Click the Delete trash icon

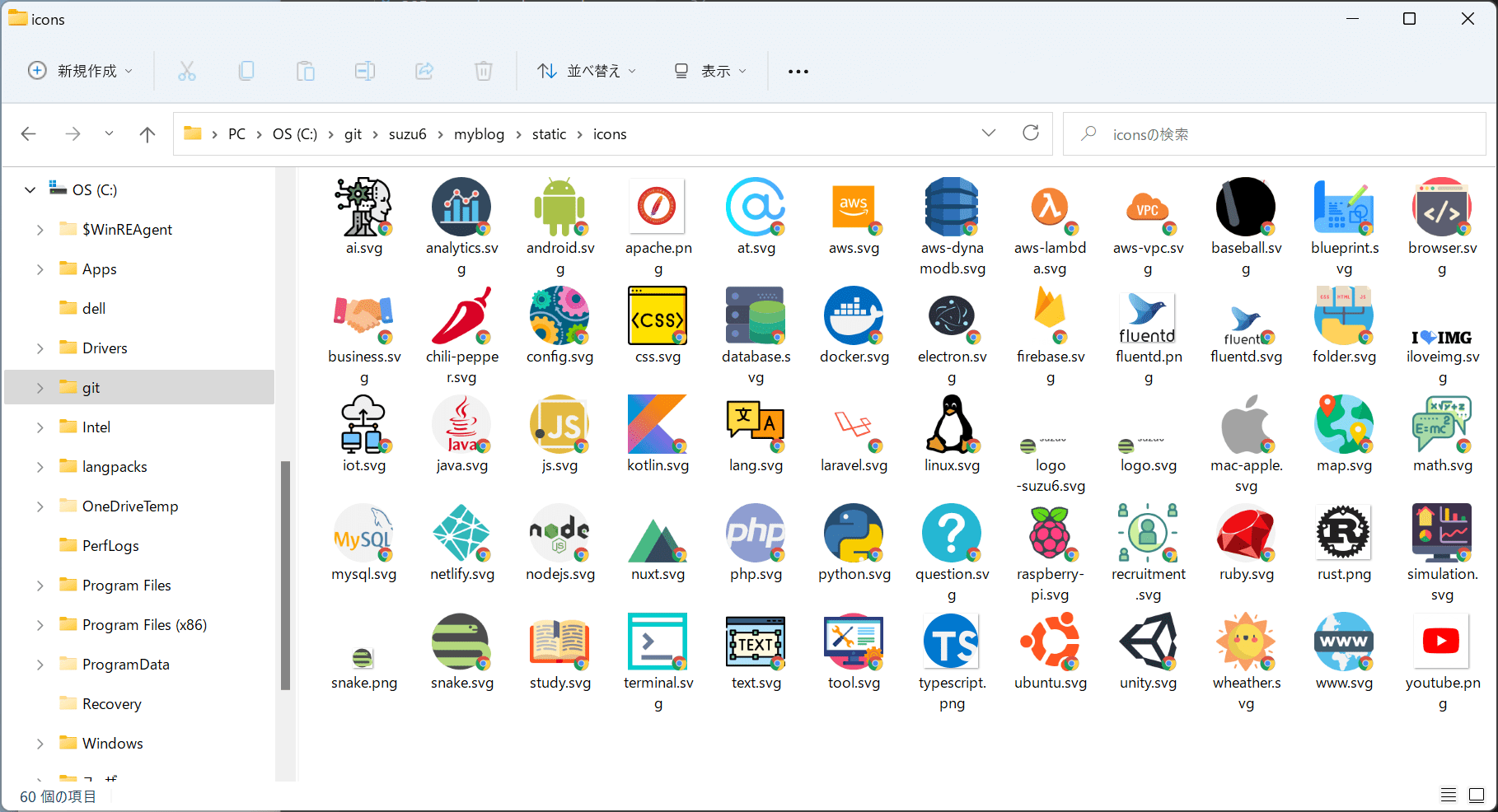[x=484, y=72]
